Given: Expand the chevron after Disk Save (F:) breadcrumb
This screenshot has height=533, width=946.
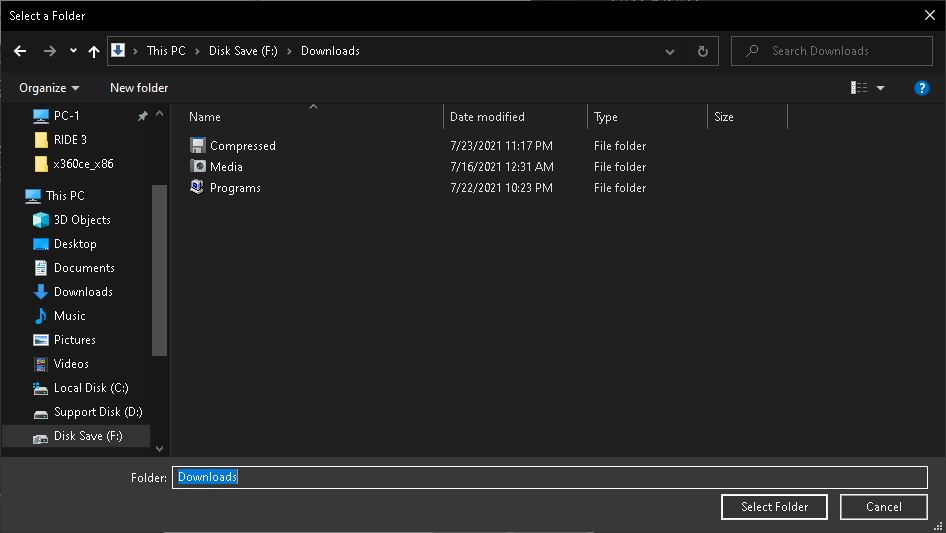Looking at the screenshot, I should pyautogui.click(x=289, y=51).
